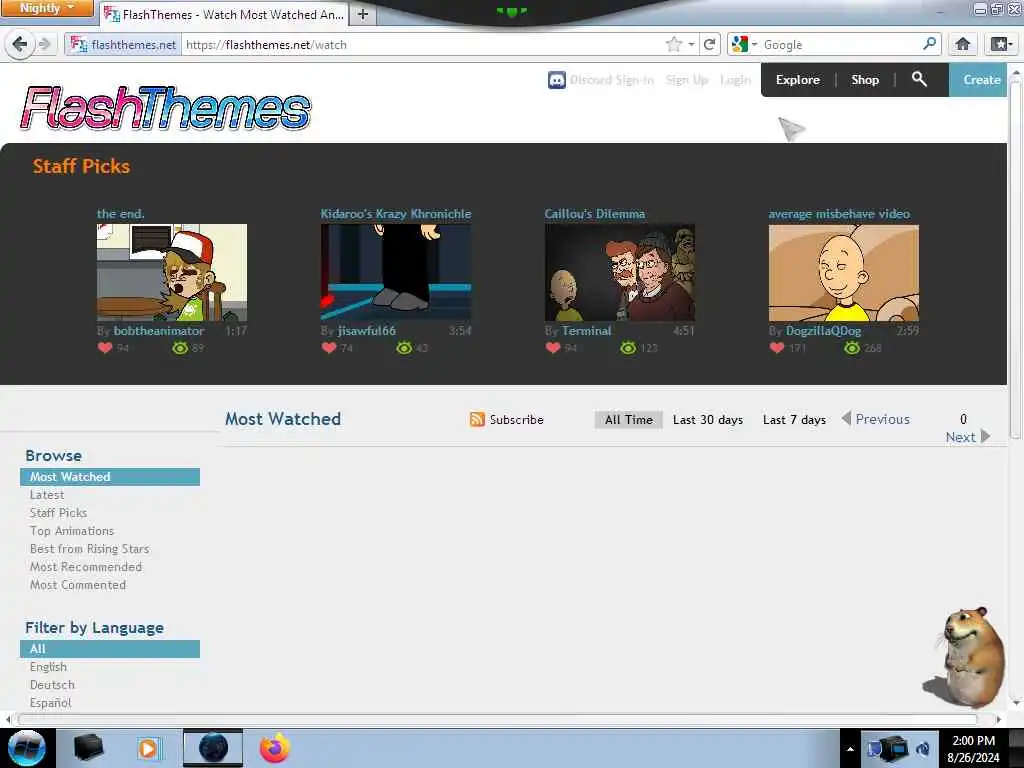Open the Nightly browser menu button

pyautogui.click(x=46, y=8)
